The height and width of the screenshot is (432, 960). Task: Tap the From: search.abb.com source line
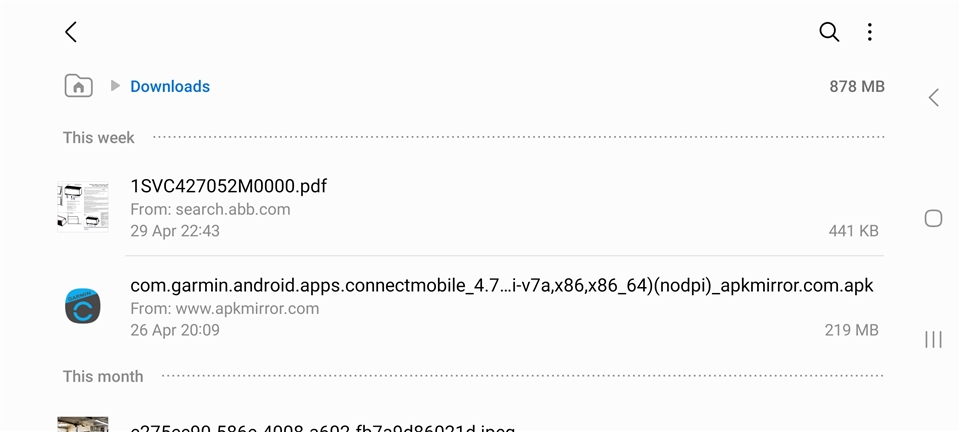tap(210, 209)
